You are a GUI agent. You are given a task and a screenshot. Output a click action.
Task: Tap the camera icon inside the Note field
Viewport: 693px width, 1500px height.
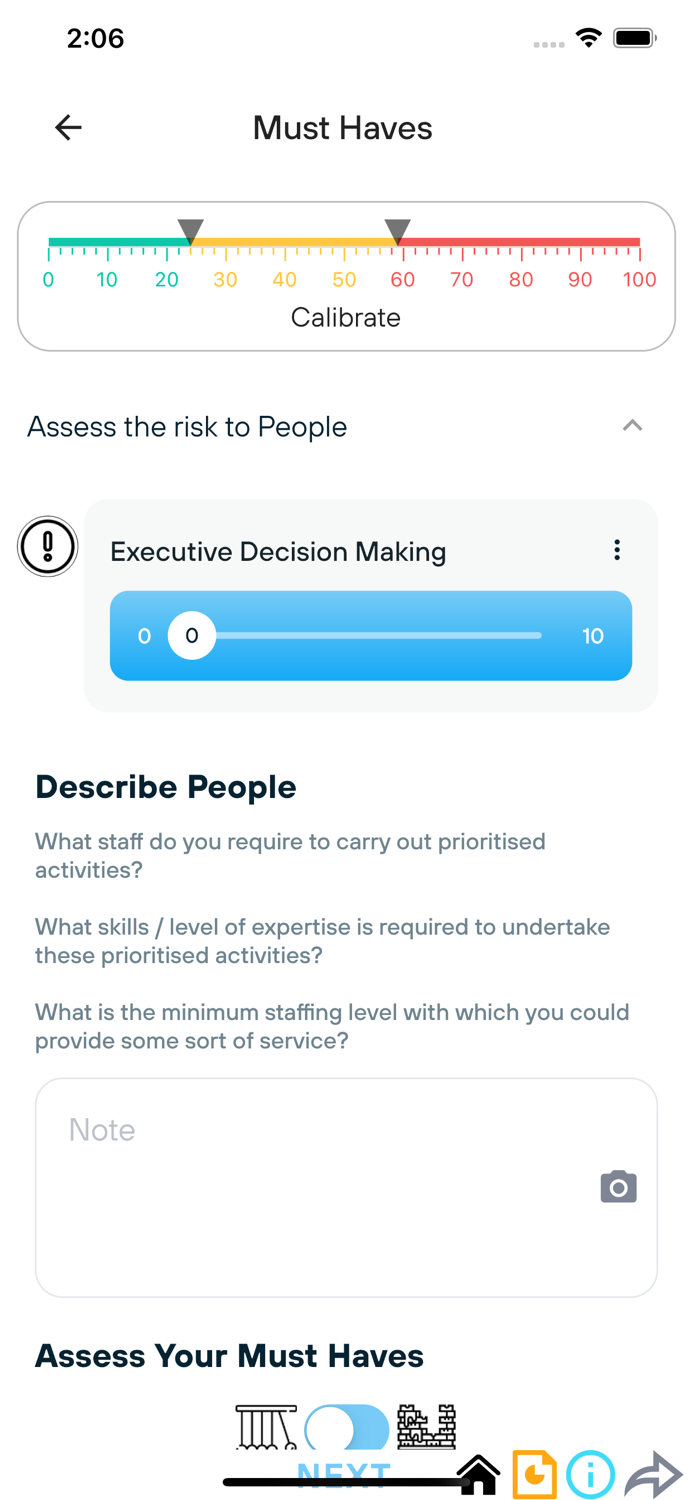pyautogui.click(x=618, y=1187)
